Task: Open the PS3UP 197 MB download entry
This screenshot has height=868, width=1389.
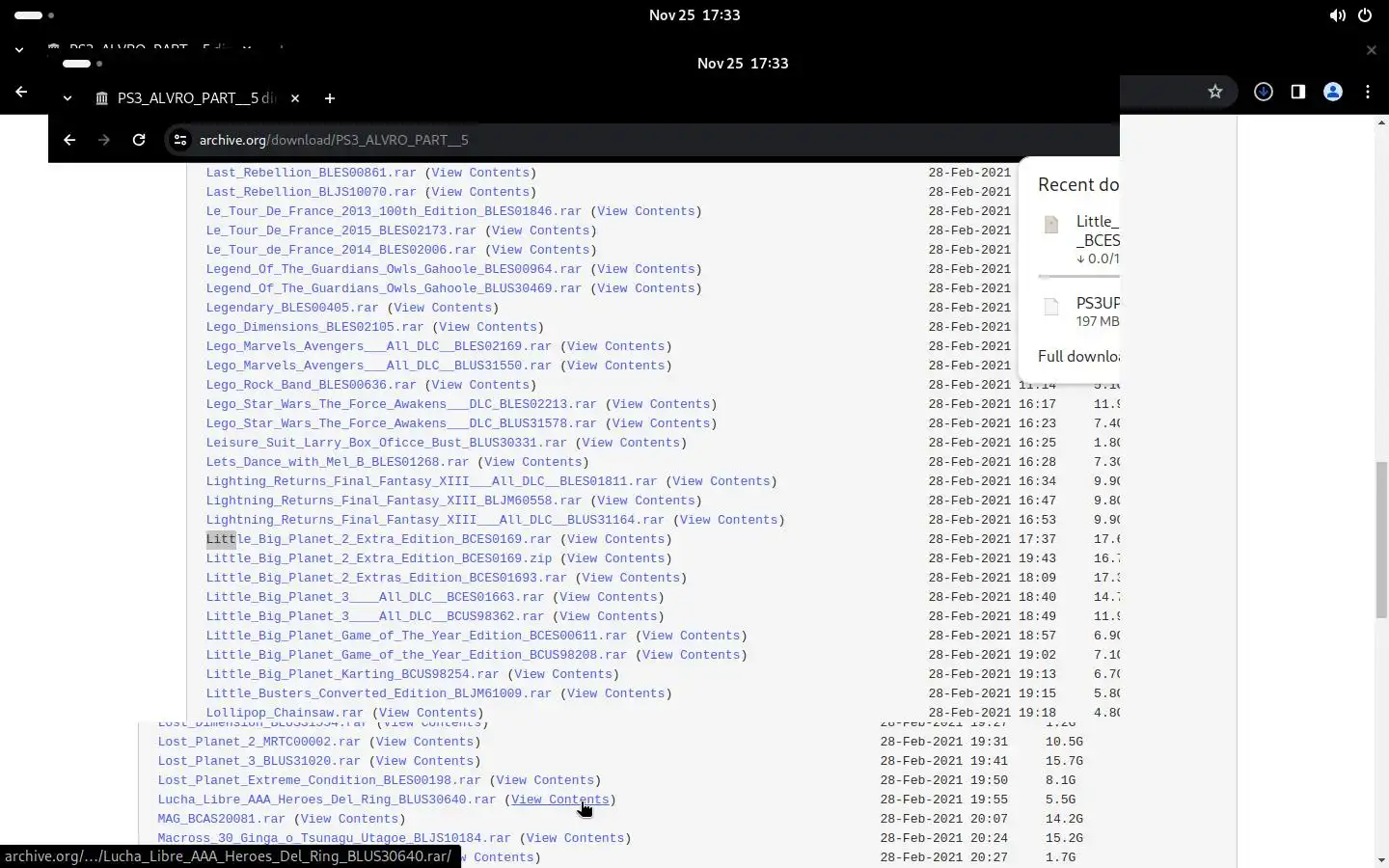Action: tap(1078, 311)
